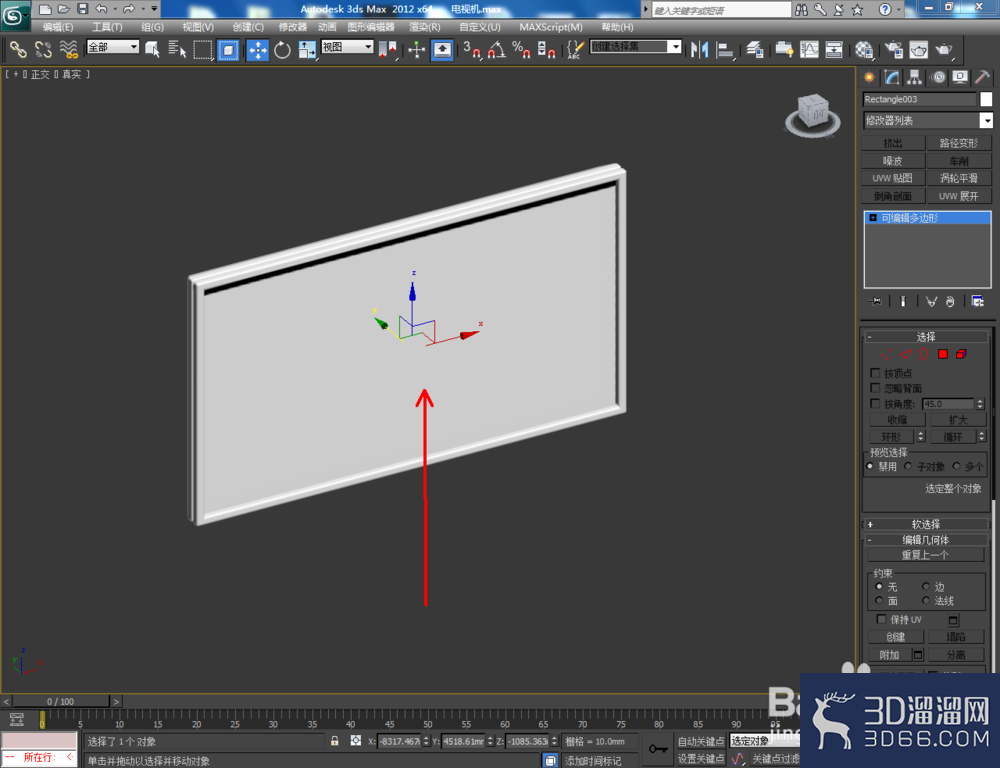Enable the 按顶点 checkbox
Screen dimensions: 1000x768
click(x=875, y=373)
